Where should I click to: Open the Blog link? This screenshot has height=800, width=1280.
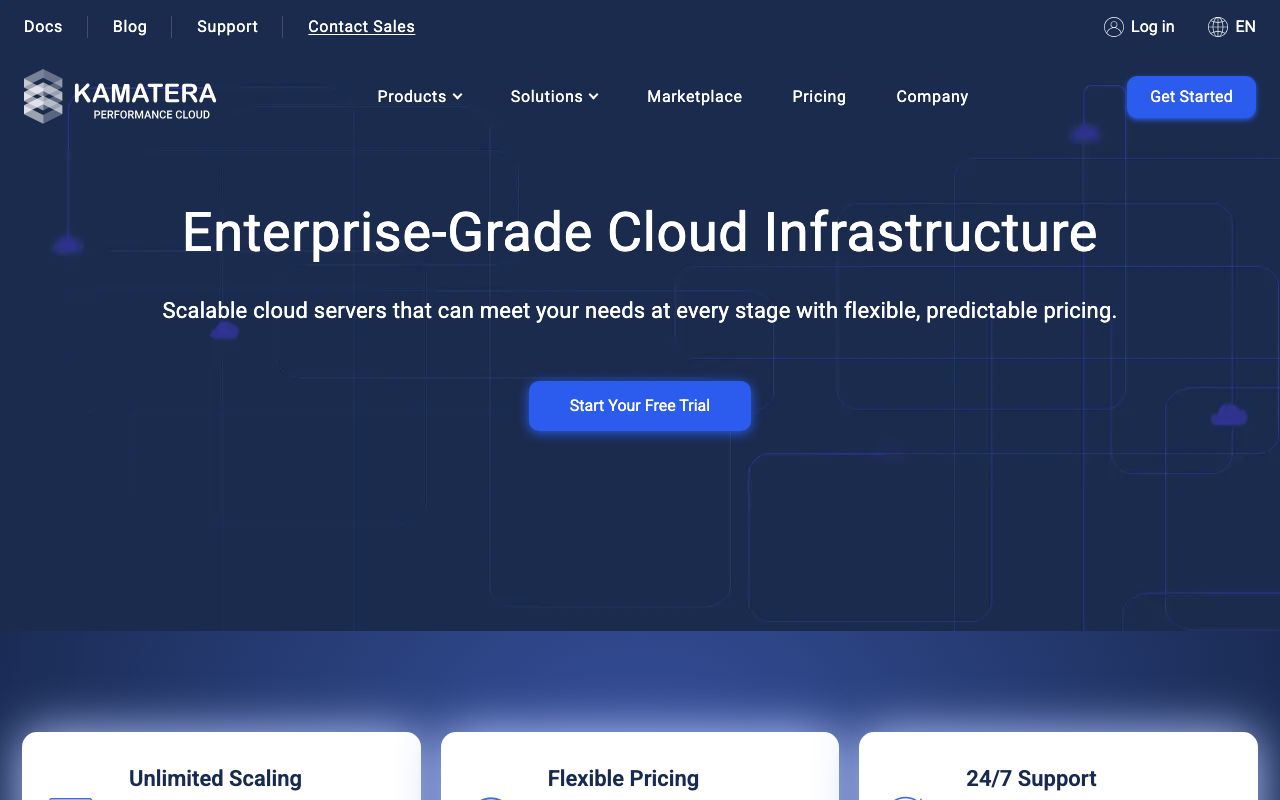point(130,27)
